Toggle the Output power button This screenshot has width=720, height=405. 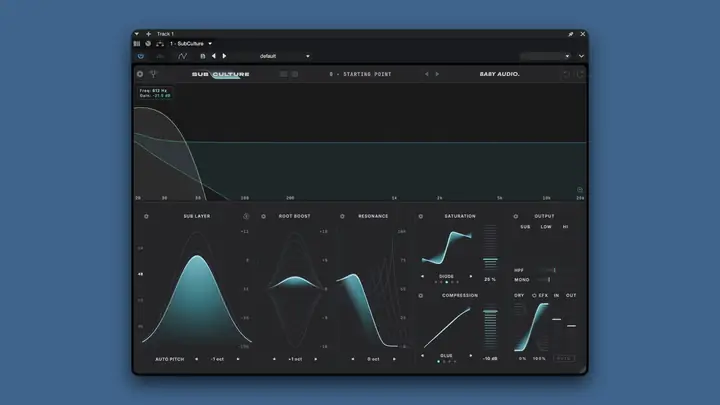coord(516,216)
